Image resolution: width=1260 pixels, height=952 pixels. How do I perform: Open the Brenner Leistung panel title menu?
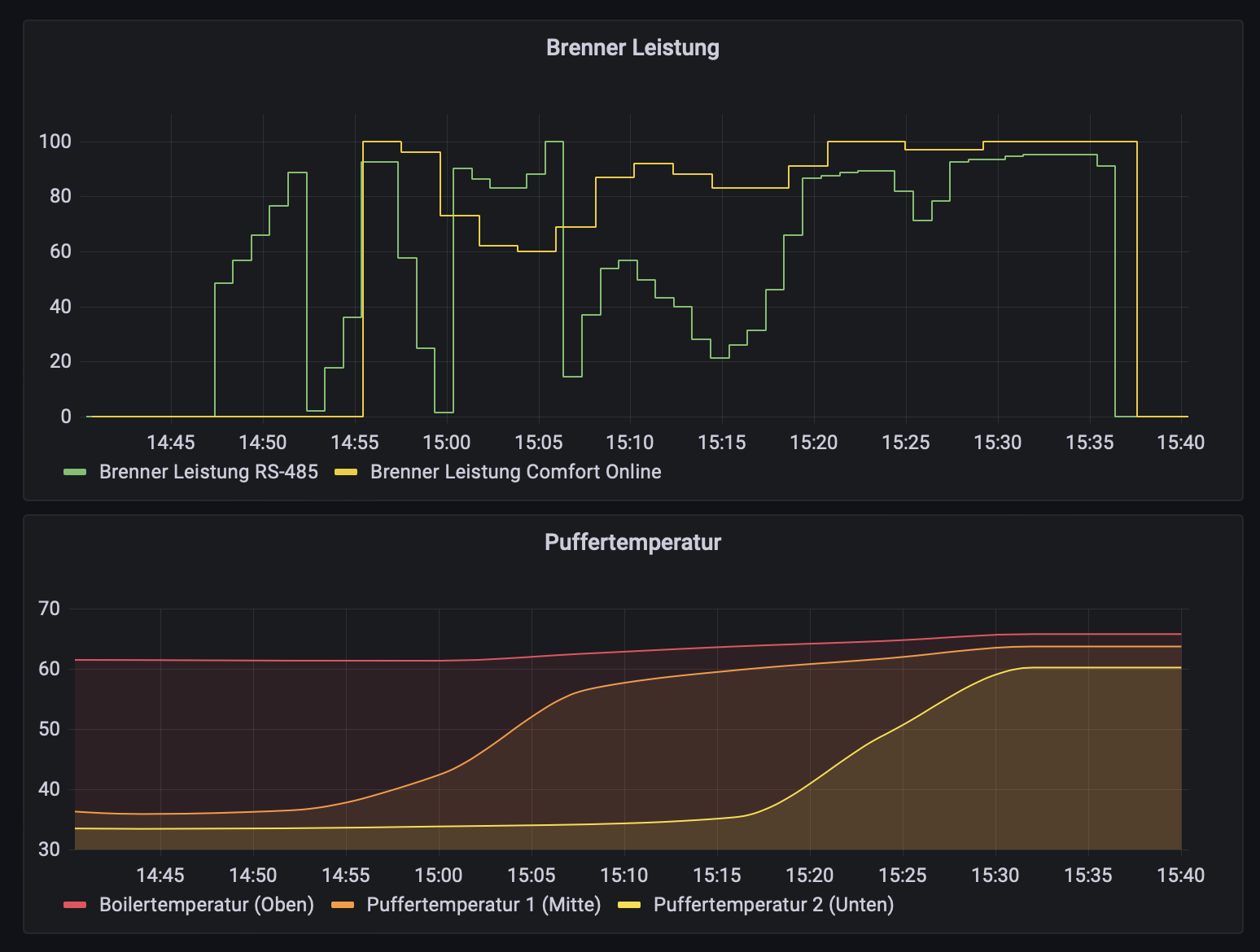pyautogui.click(x=632, y=48)
